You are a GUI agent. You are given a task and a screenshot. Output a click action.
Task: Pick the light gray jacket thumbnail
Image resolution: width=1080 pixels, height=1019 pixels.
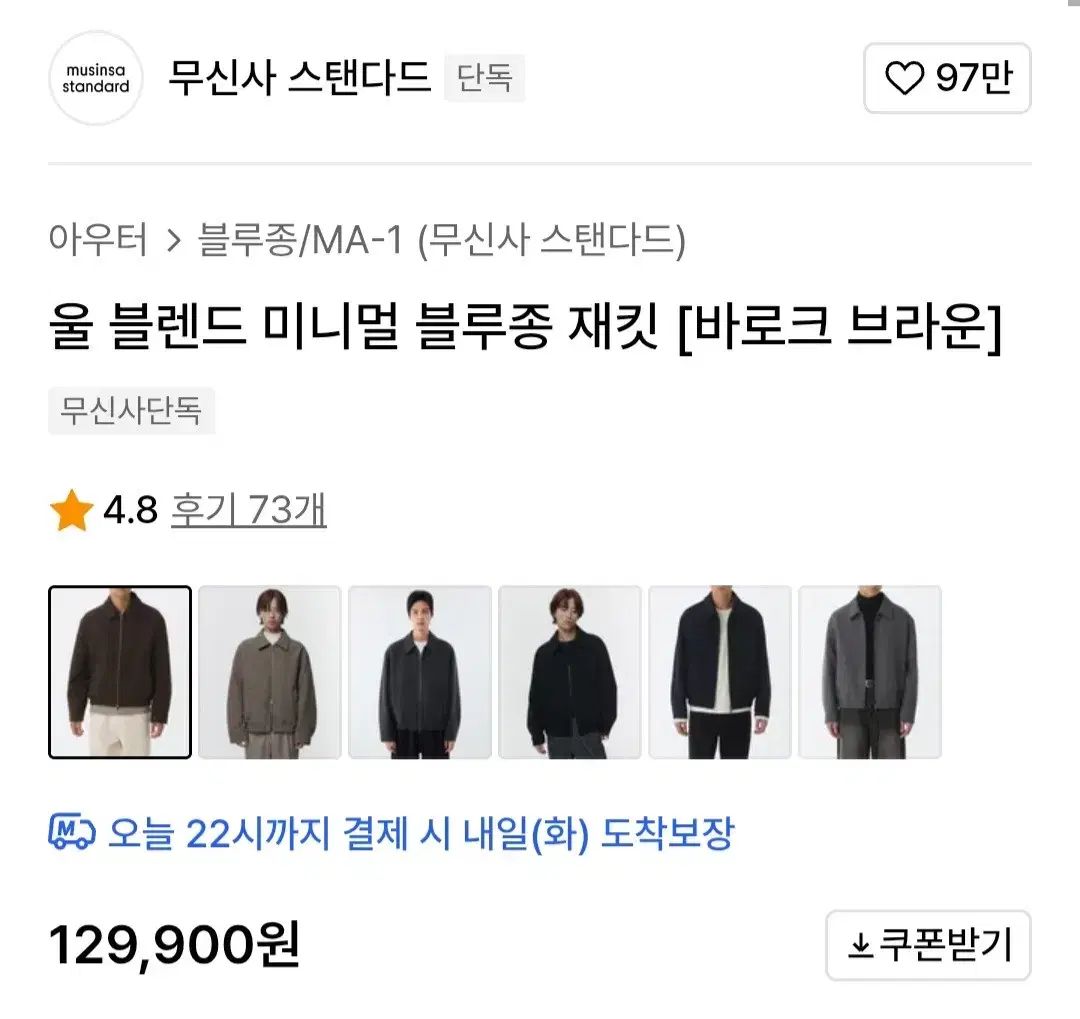(870, 672)
